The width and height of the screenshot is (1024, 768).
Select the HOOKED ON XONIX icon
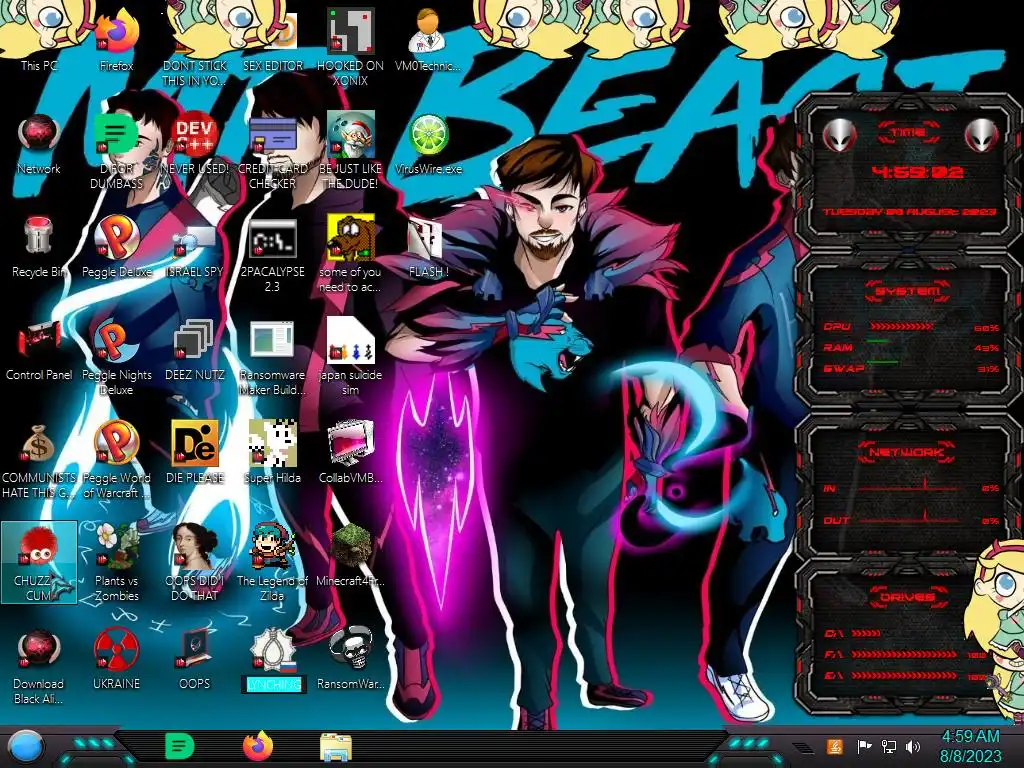click(x=350, y=47)
